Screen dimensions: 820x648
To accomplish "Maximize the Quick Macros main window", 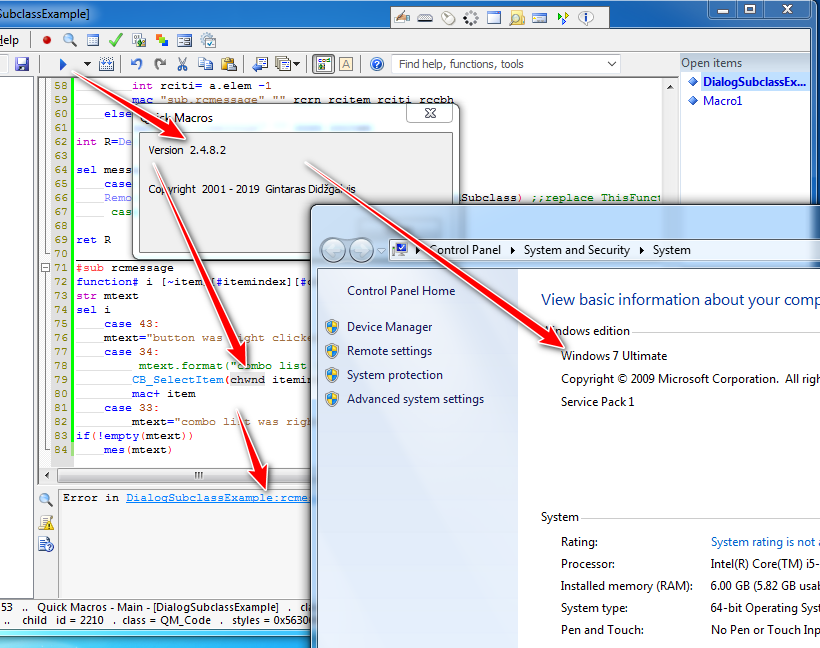I will click(x=750, y=9).
